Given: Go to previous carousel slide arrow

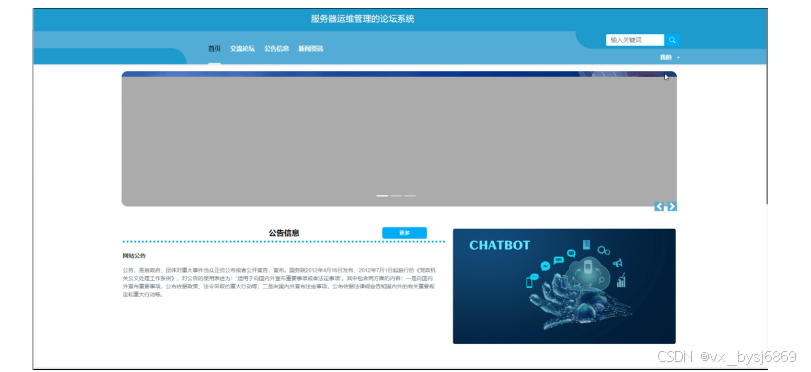Looking at the screenshot, I should point(659,206).
